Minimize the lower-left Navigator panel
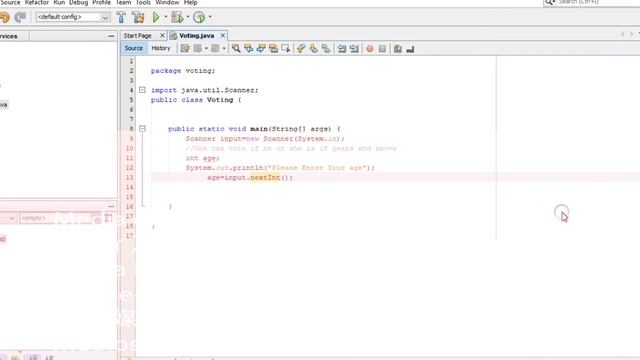Image resolution: width=640 pixels, height=360 pixels. point(111,207)
